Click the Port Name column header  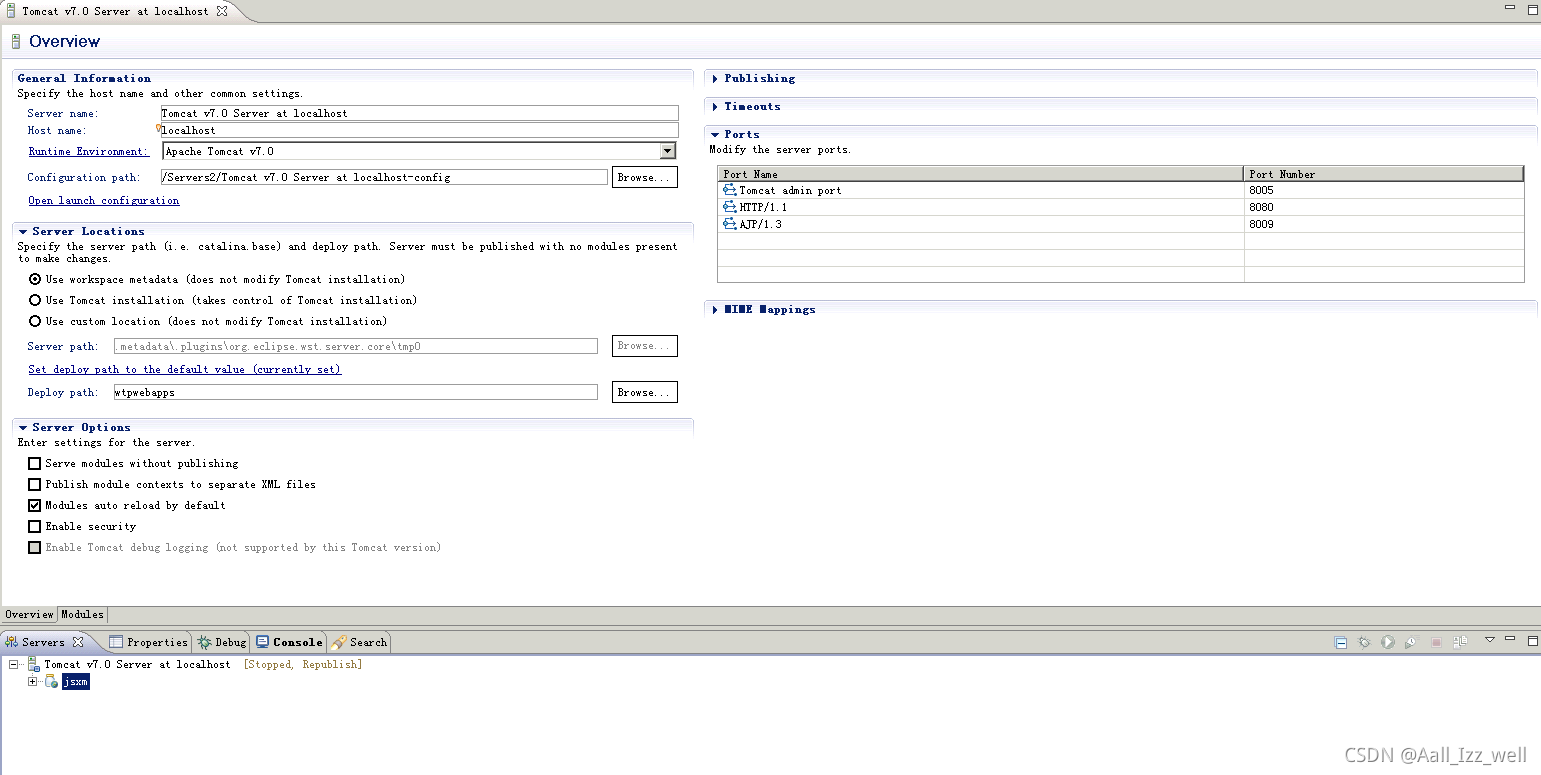981,174
